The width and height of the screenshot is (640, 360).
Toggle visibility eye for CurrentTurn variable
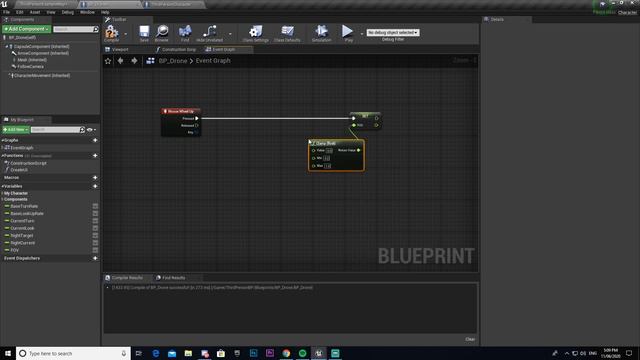point(95,221)
